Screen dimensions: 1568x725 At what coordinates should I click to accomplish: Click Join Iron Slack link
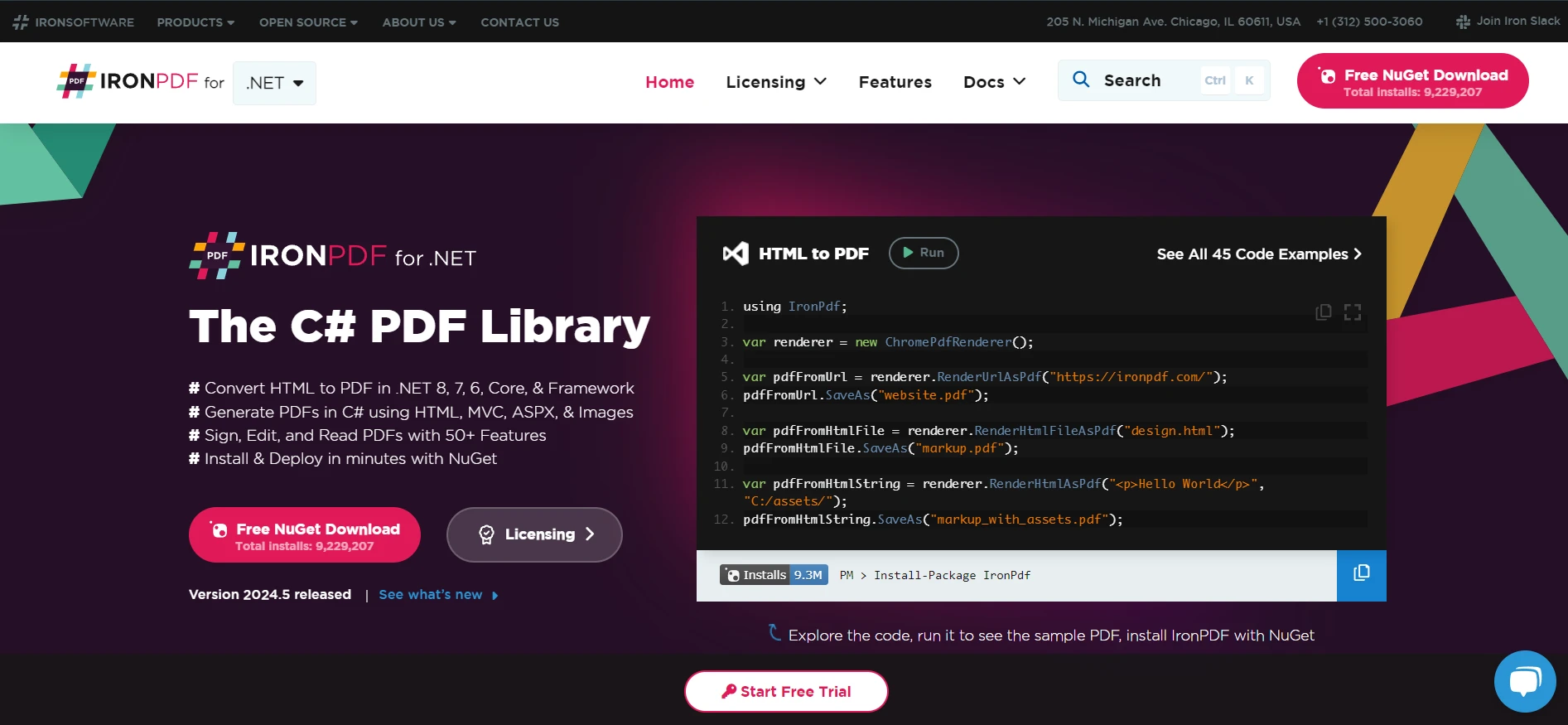coord(1517,22)
